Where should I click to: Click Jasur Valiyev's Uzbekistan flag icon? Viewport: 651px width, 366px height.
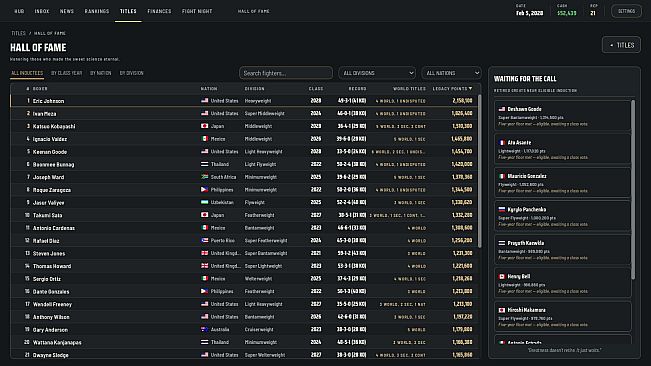205,202
